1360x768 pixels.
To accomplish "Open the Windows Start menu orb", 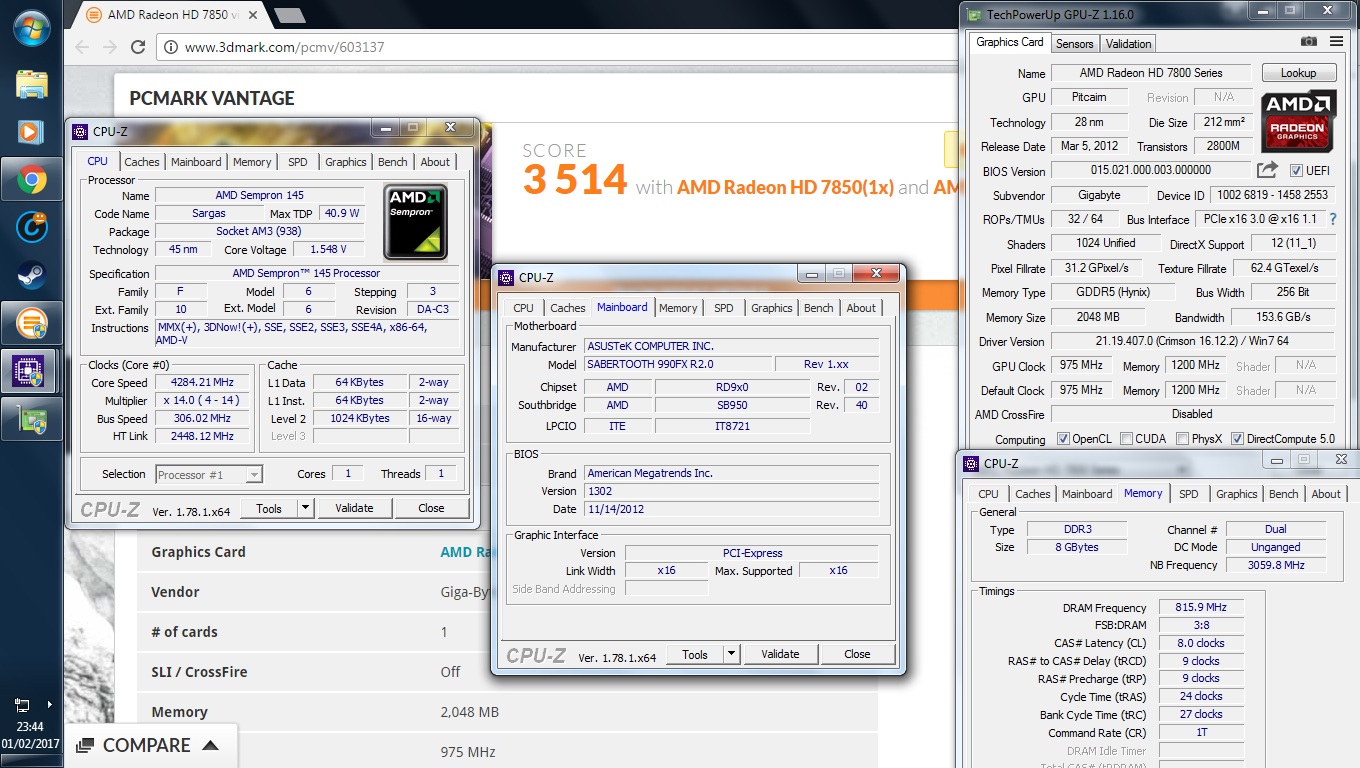I will pos(32,28).
